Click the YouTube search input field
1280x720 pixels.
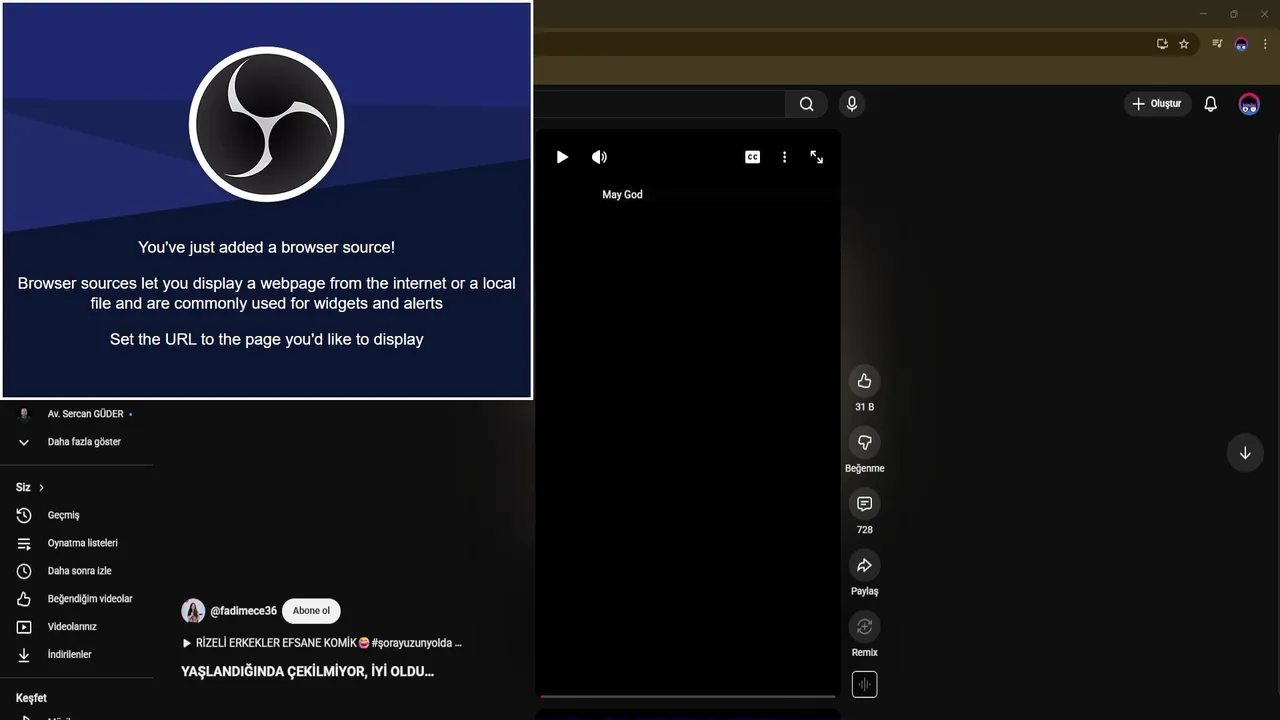click(660, 104)
